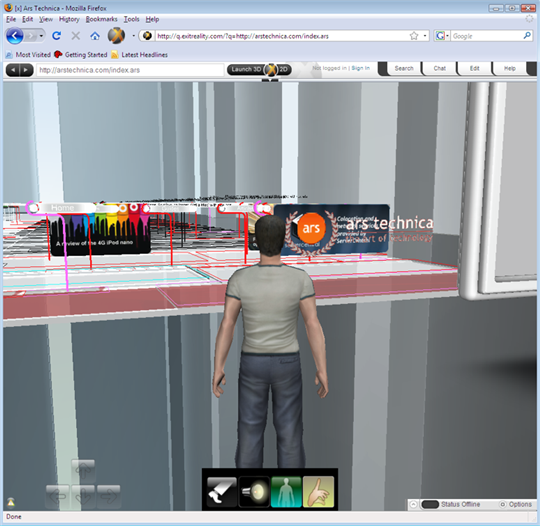540x526 pixels.
Task: Toggle the flashlight icon in bottom toolbar
Action: click(x=254, y=491)
